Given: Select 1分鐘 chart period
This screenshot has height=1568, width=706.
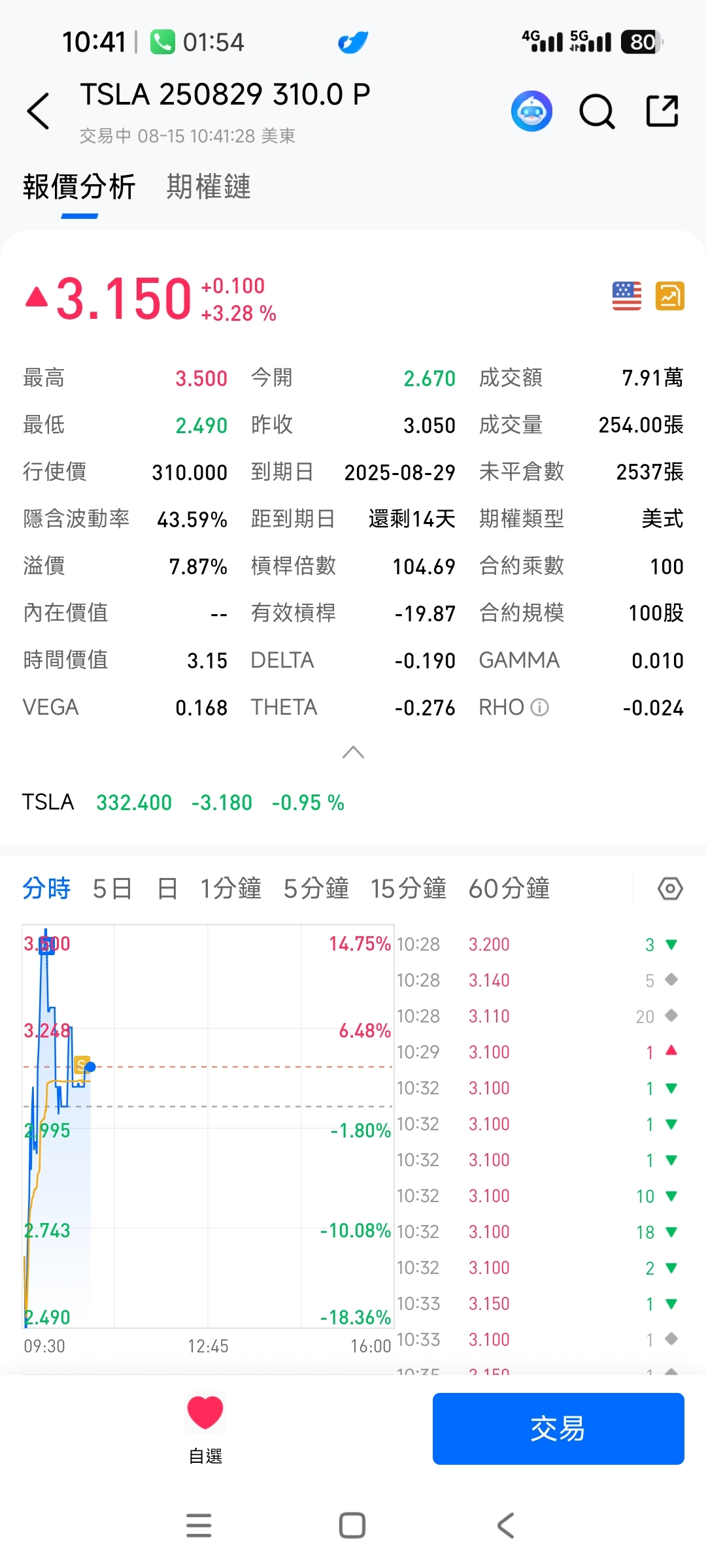Looking at the screenshot, I should point(231,889).
